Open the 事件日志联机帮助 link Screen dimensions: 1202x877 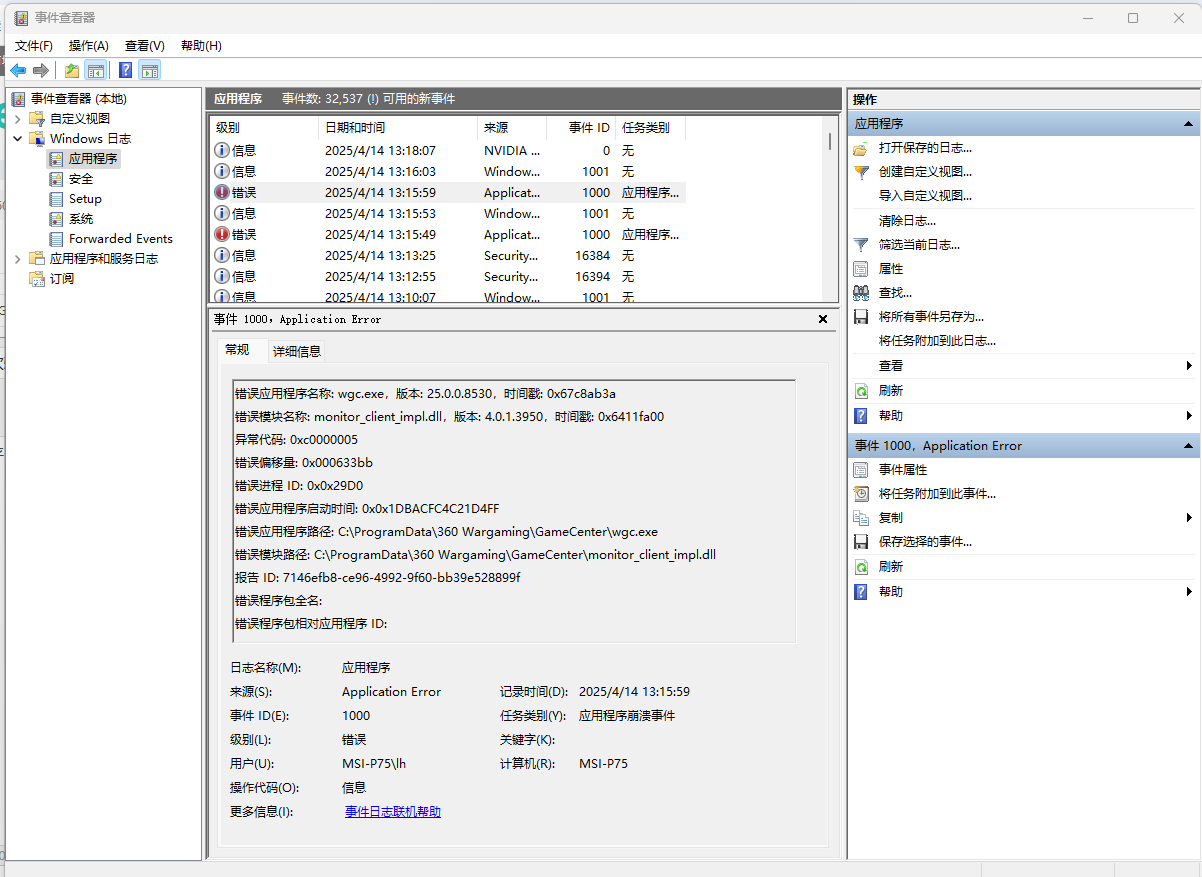point(393,811)
